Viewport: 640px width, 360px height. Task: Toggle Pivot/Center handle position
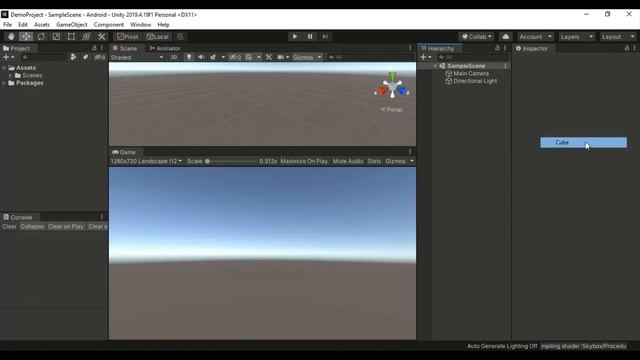tap(128, 37)
